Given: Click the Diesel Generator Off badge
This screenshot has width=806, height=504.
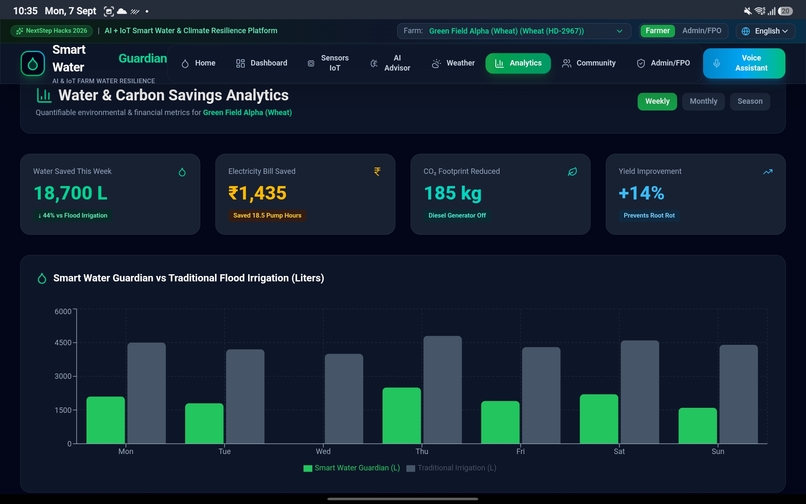Looking at the screenshot, I should pos(457,215).
